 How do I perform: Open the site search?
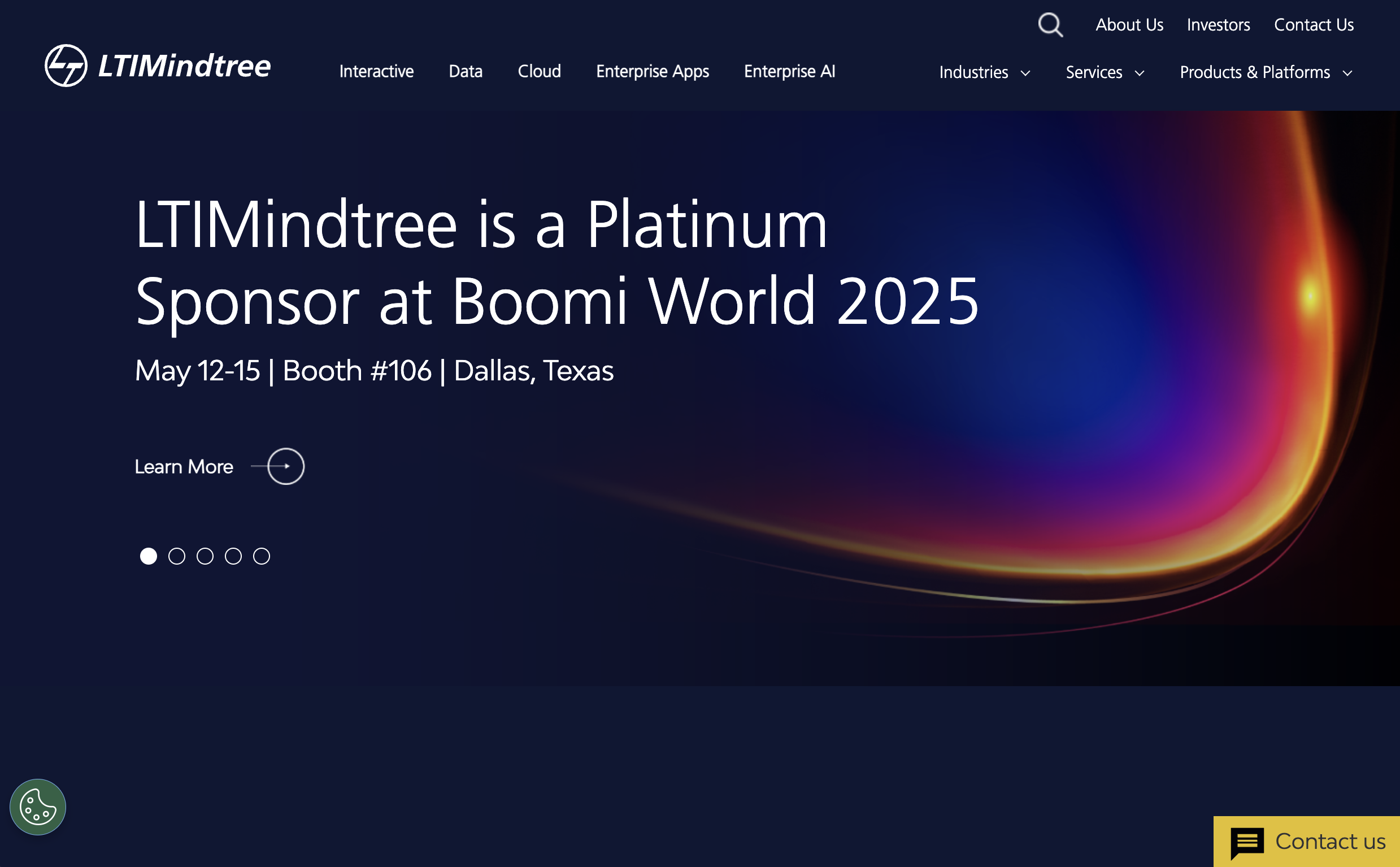(x=1050, y=25)
